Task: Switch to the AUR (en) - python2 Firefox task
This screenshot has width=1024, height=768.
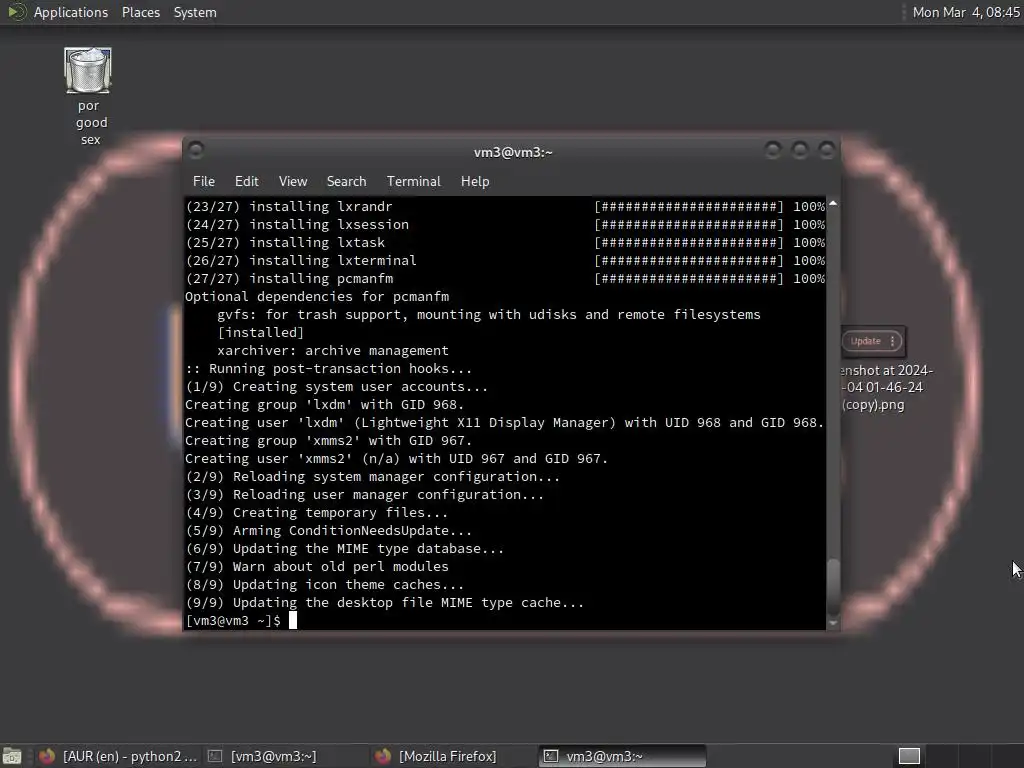Action: click(x=118, y=756)
